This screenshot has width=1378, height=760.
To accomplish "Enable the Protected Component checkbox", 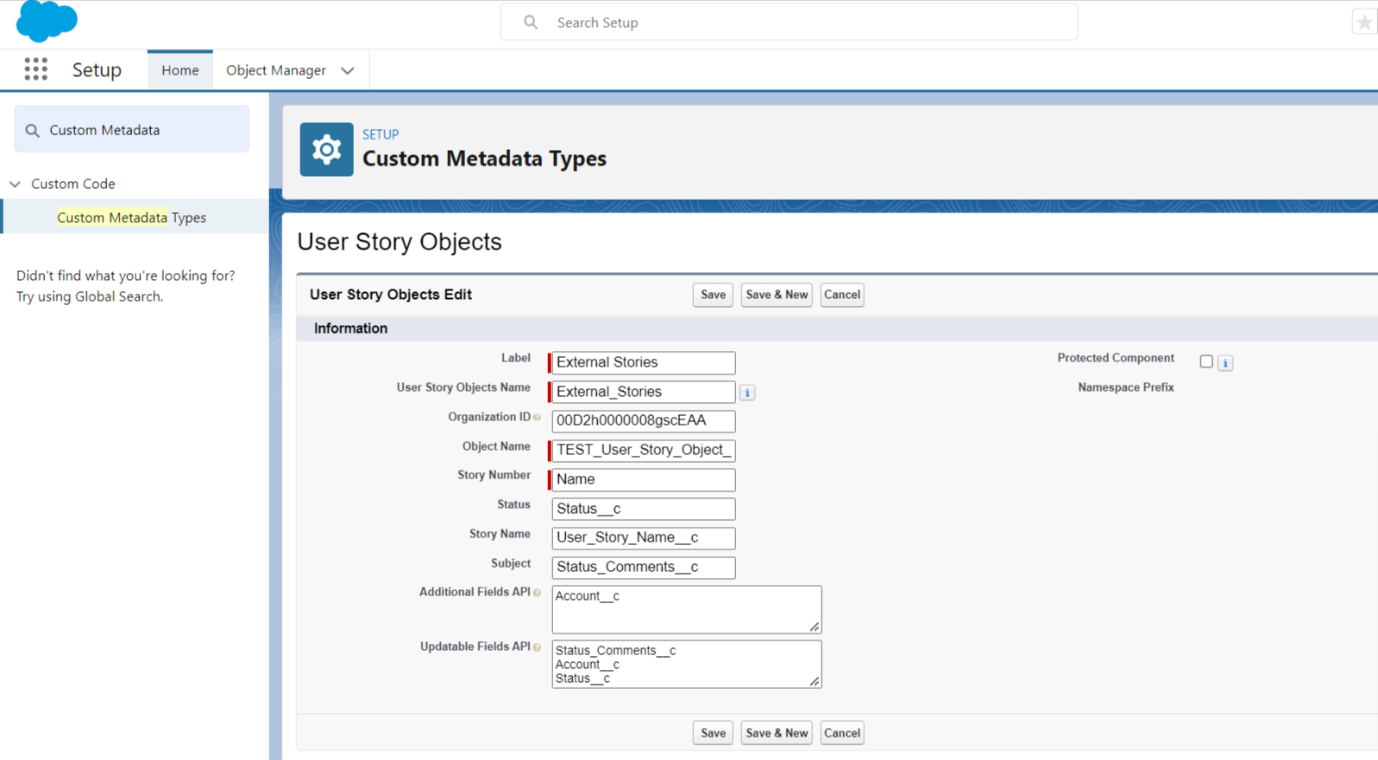I will pyautogui.click(x=1206, y=361).
